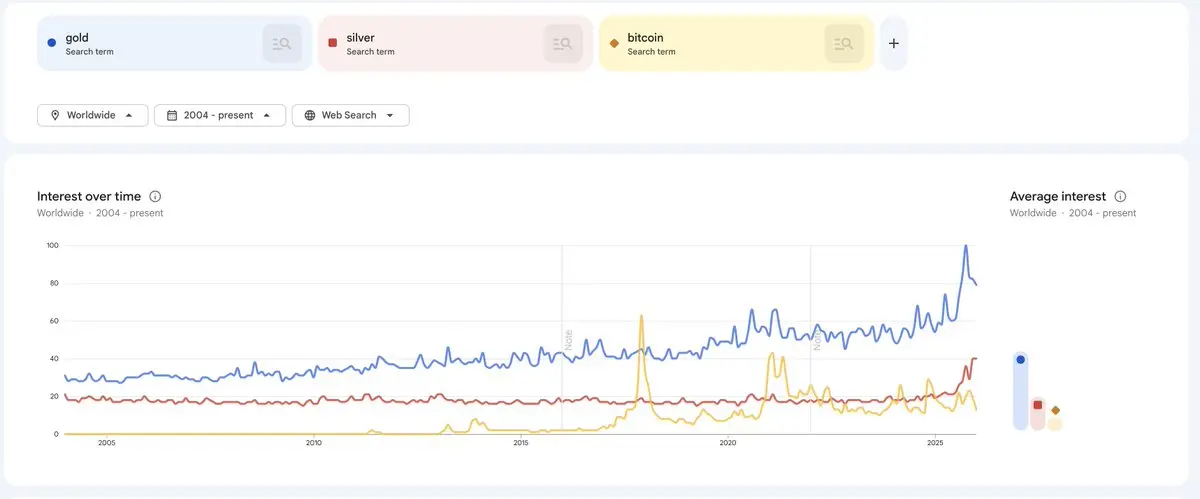
Task: Edit the bitcoin search term chip
Action: tap(700, 44)
